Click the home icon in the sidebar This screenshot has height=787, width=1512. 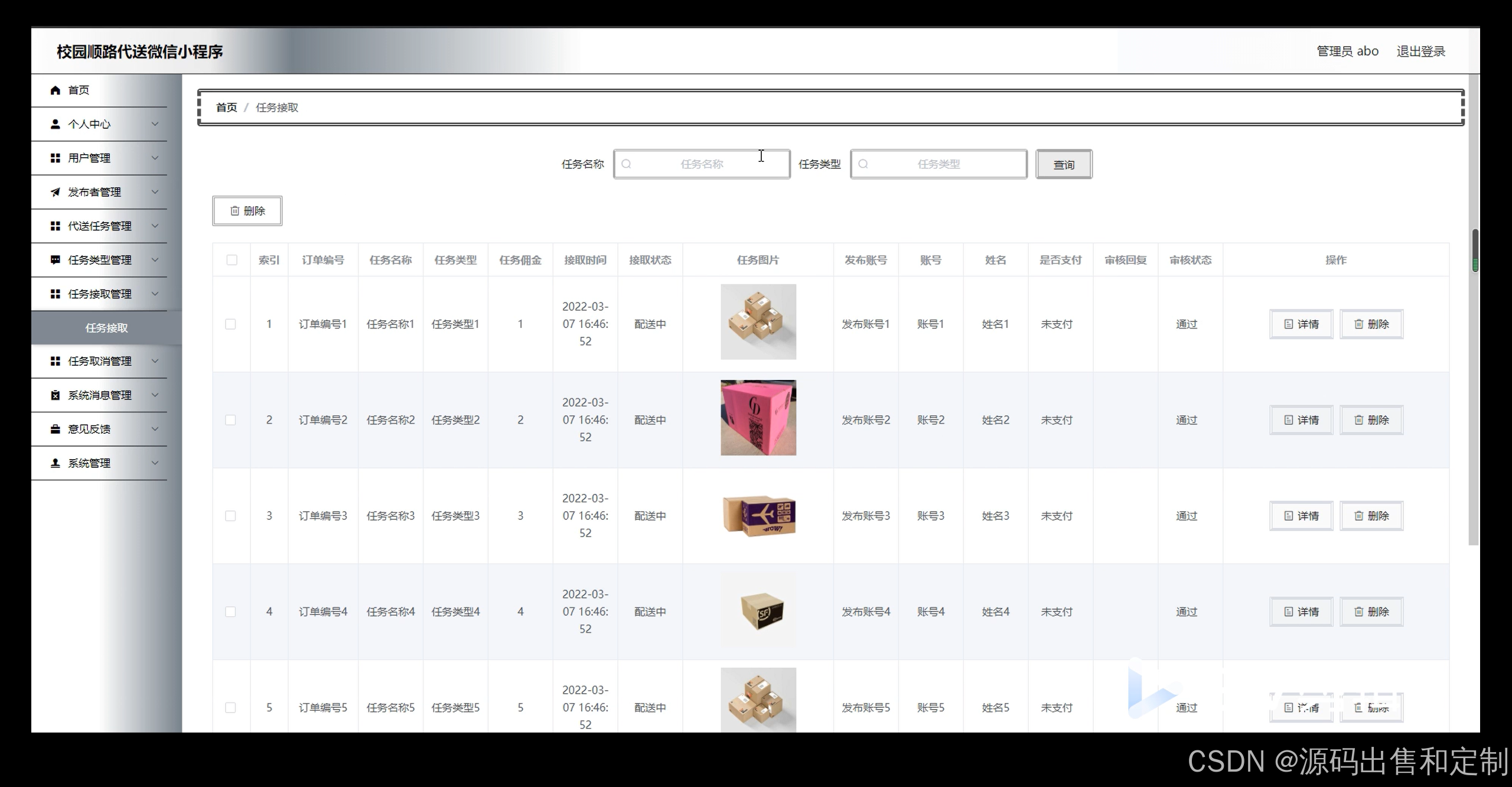coord(56,90)
